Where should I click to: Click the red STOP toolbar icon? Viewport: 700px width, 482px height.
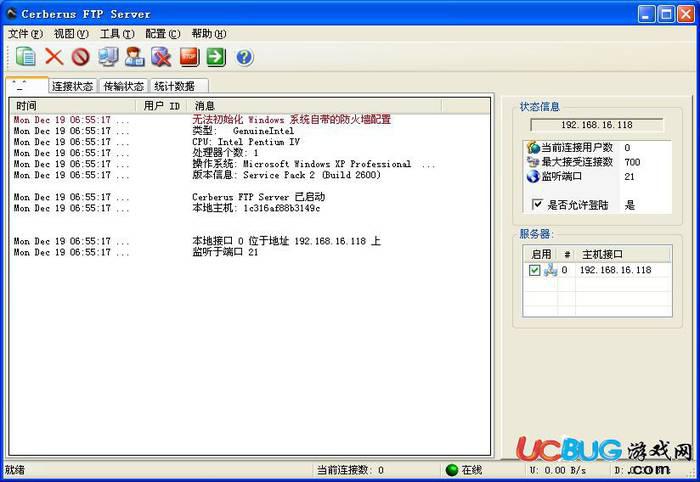[x=189, y=57]
